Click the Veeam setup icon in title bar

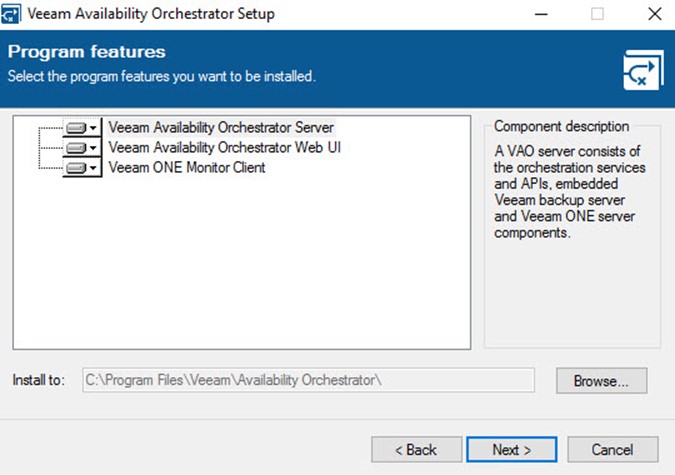[11, 13]
